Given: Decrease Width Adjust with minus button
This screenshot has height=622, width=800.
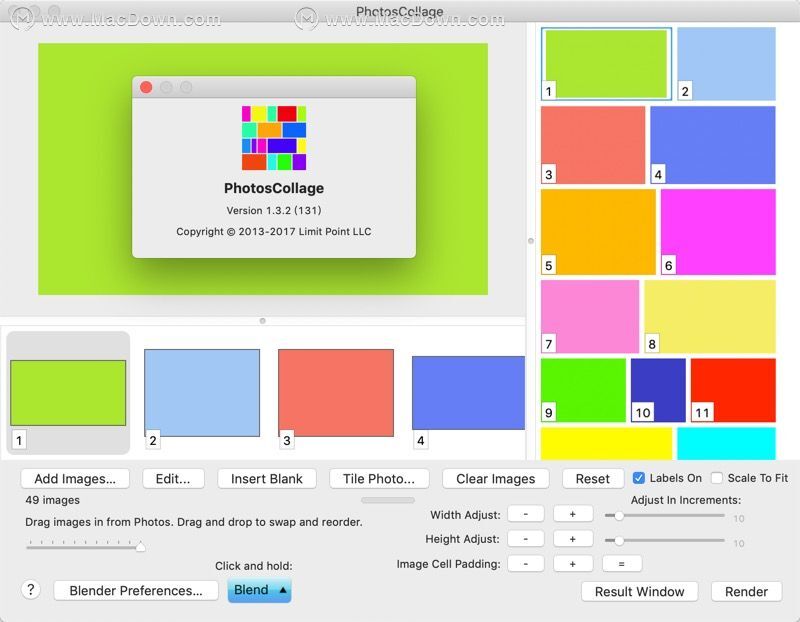Looking at the screenshot, I should pyautogui.click(x=526, y=514).
